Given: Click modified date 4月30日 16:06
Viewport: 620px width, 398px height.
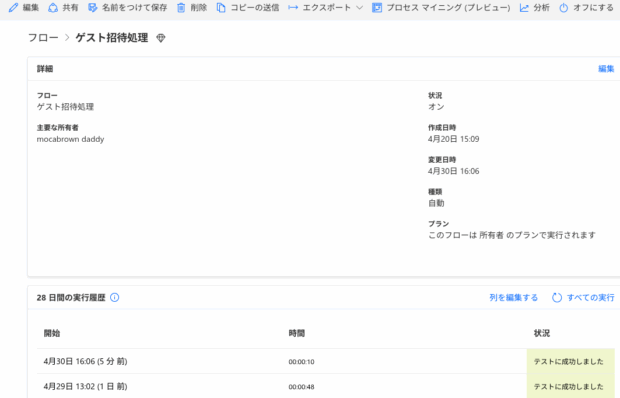Looking at the screenshot, I should (x=454, y=171).
